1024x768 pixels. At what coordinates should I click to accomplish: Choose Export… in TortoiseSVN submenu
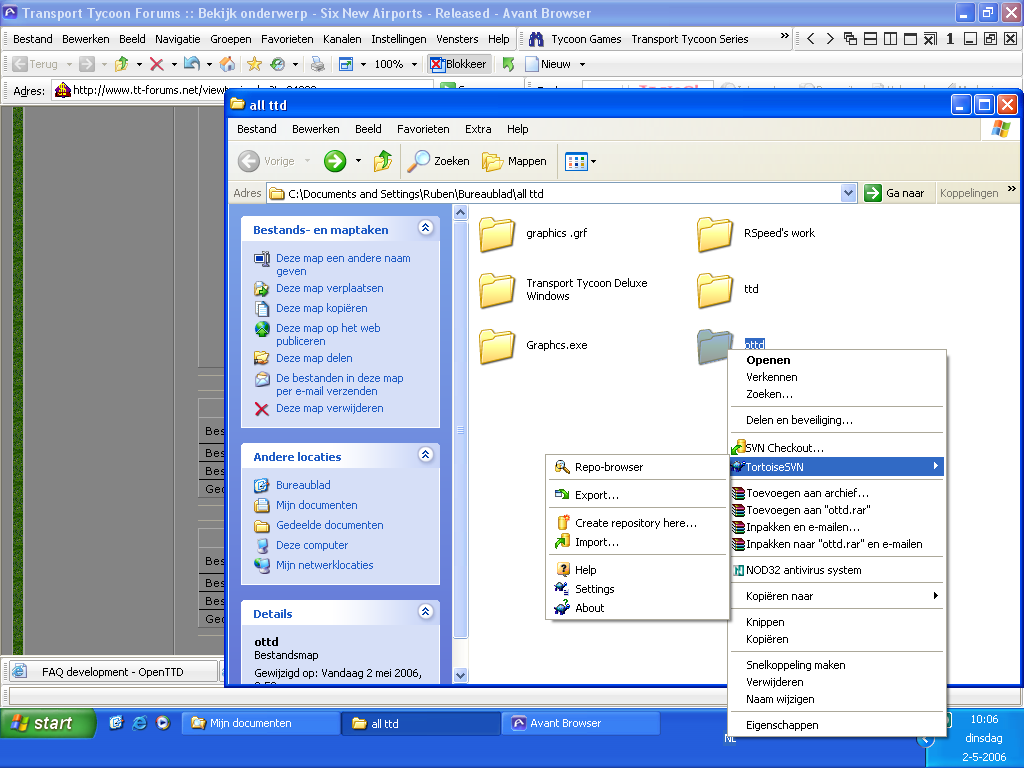637,495
